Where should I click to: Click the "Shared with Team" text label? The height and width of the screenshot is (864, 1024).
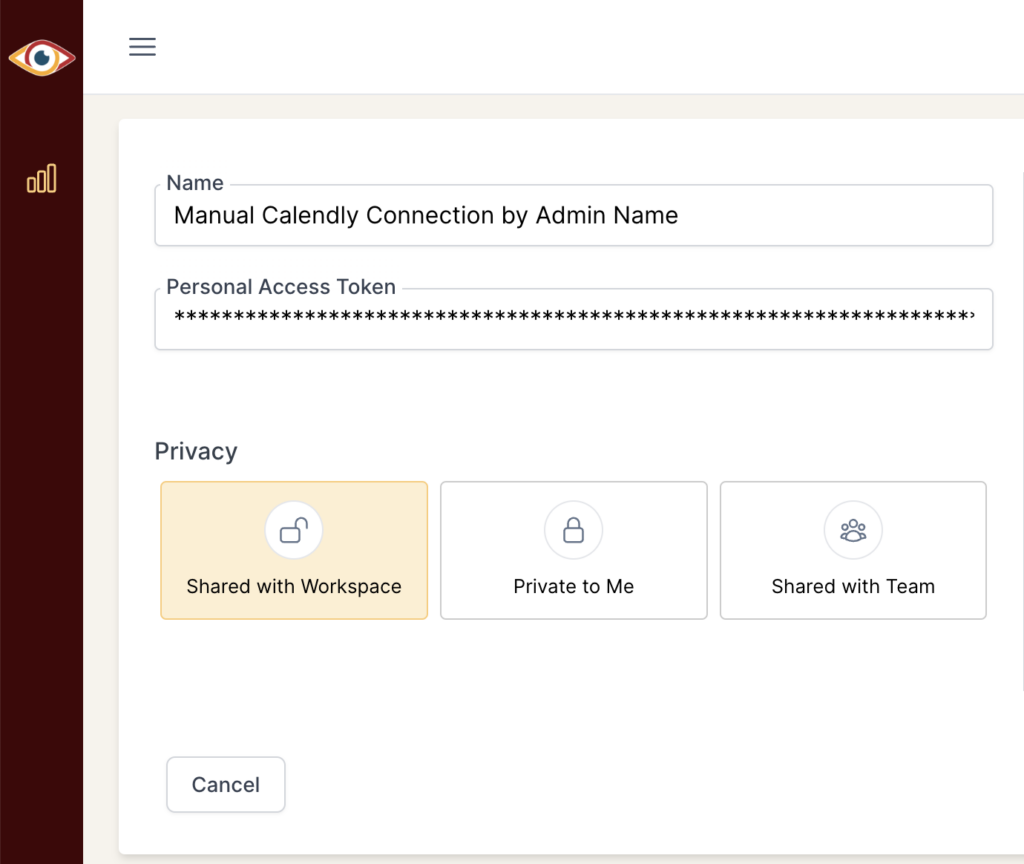point(853,587)
